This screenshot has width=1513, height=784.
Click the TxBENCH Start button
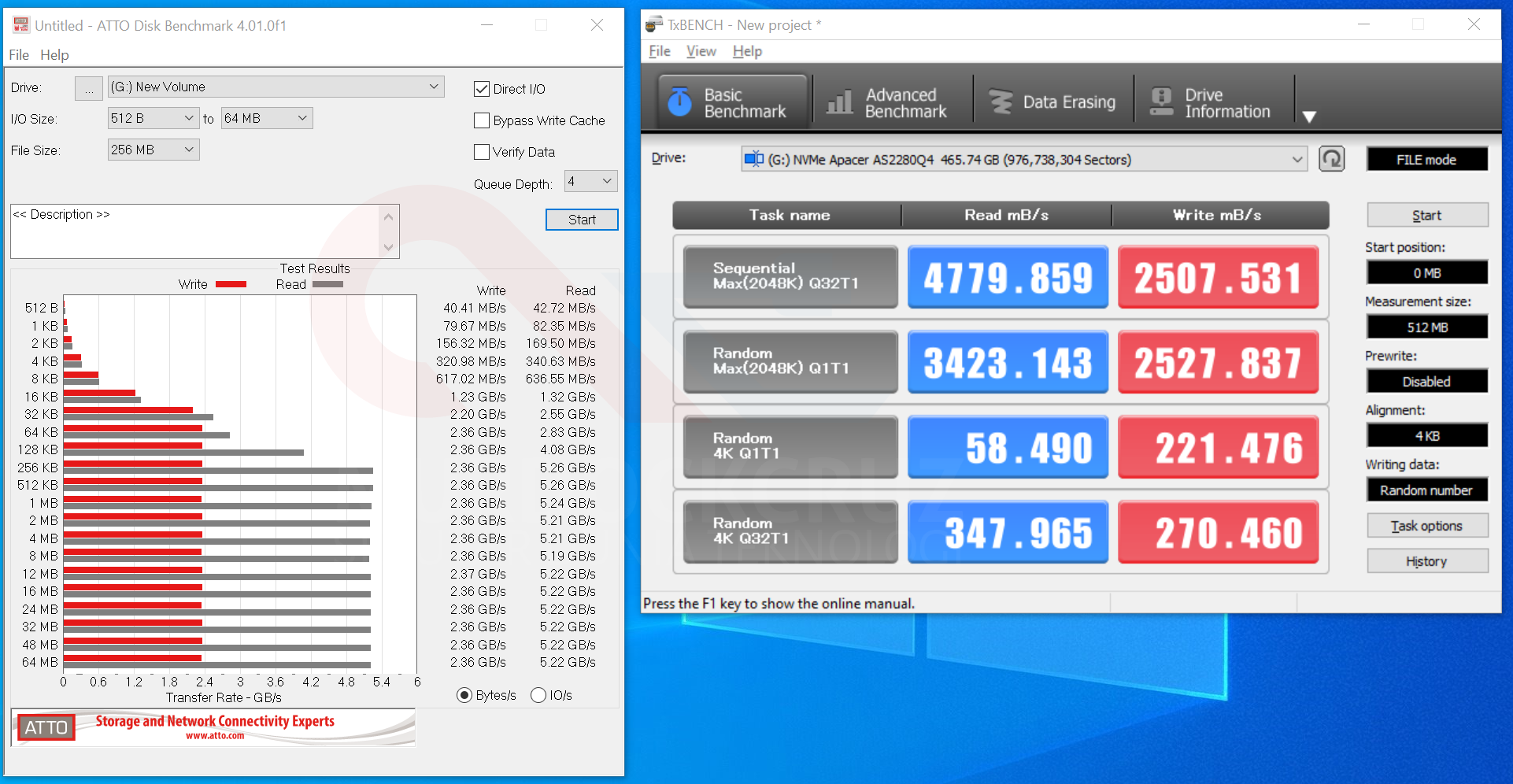tap(1427, 215)
